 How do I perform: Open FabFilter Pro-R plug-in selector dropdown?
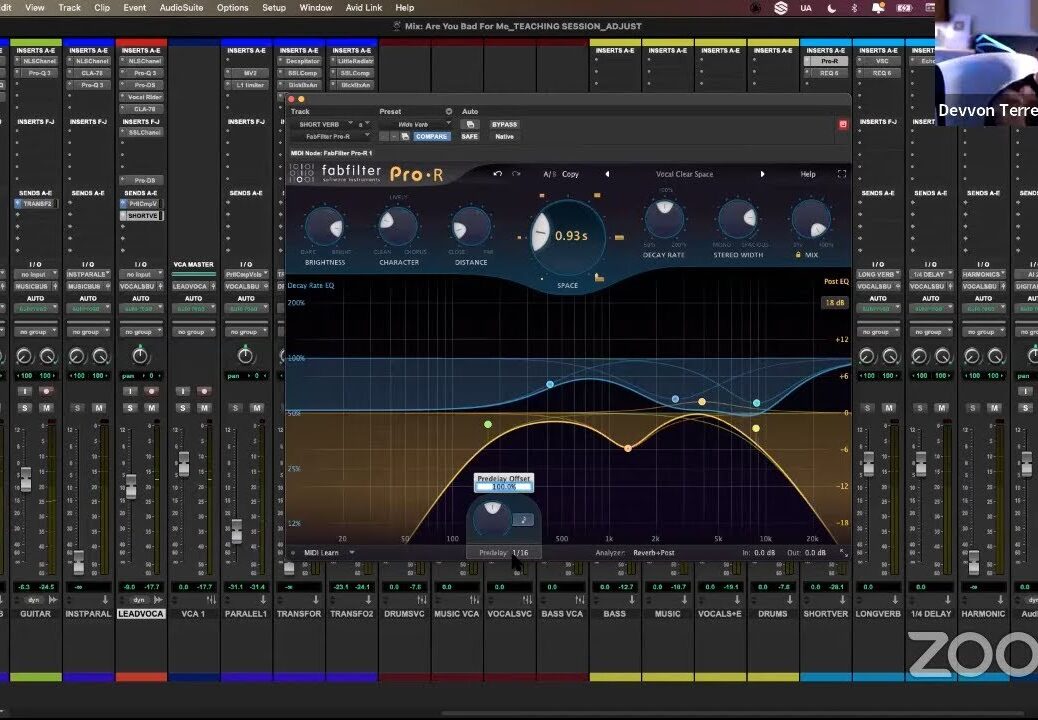click(330, 136)
